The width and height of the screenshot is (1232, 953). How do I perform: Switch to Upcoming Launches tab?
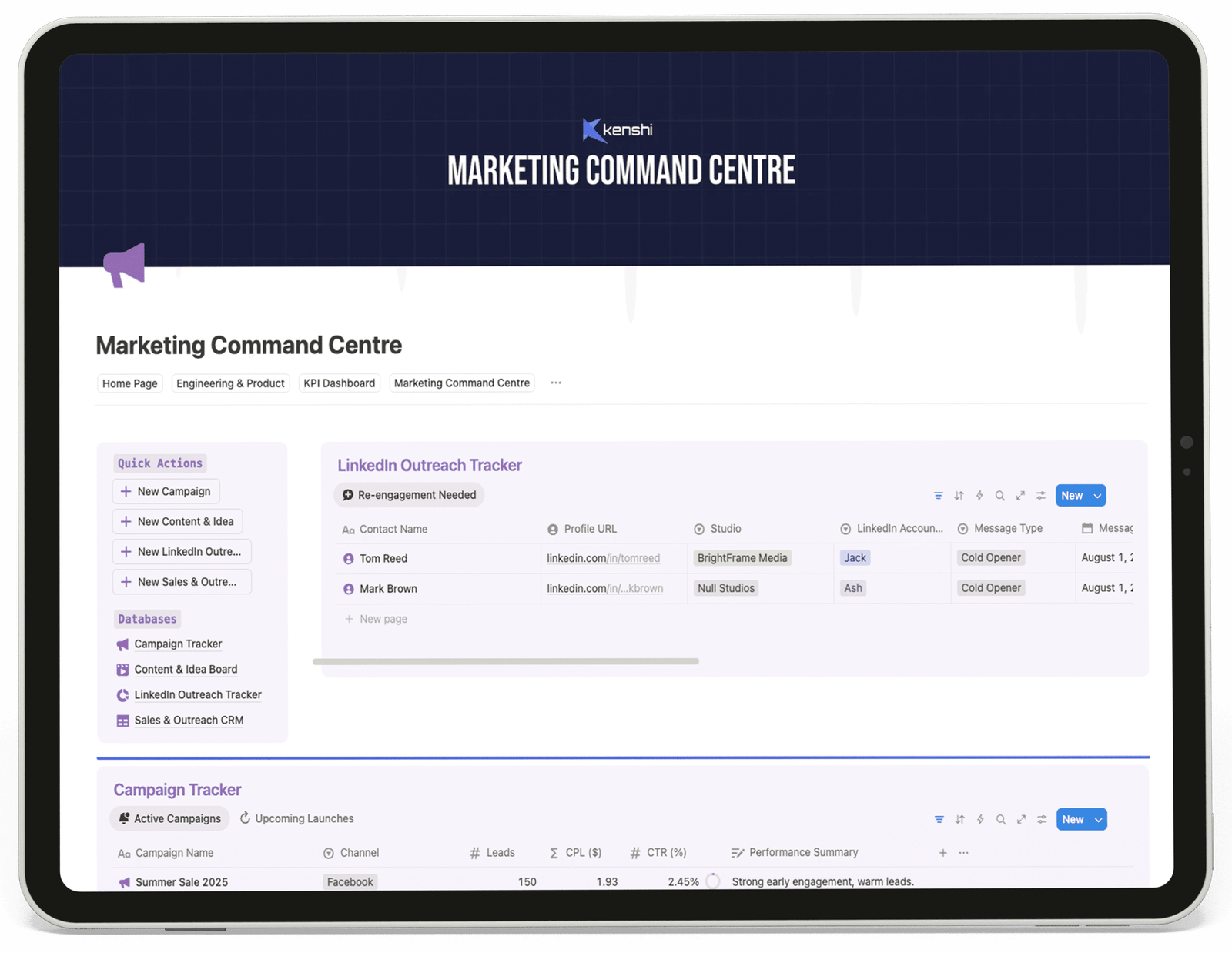point(296,818)
